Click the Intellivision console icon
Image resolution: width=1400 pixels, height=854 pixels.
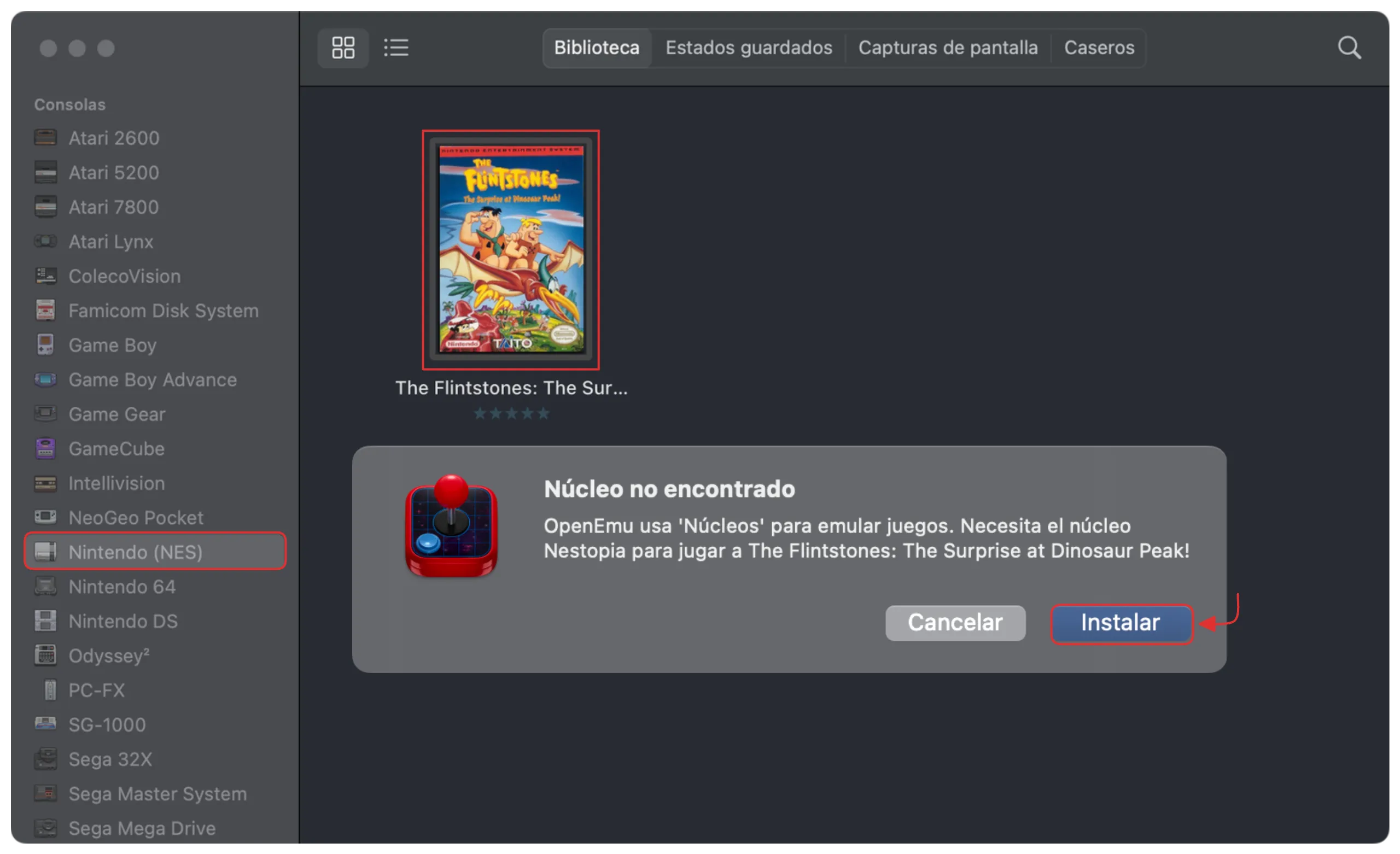click(x=45, y=483)
